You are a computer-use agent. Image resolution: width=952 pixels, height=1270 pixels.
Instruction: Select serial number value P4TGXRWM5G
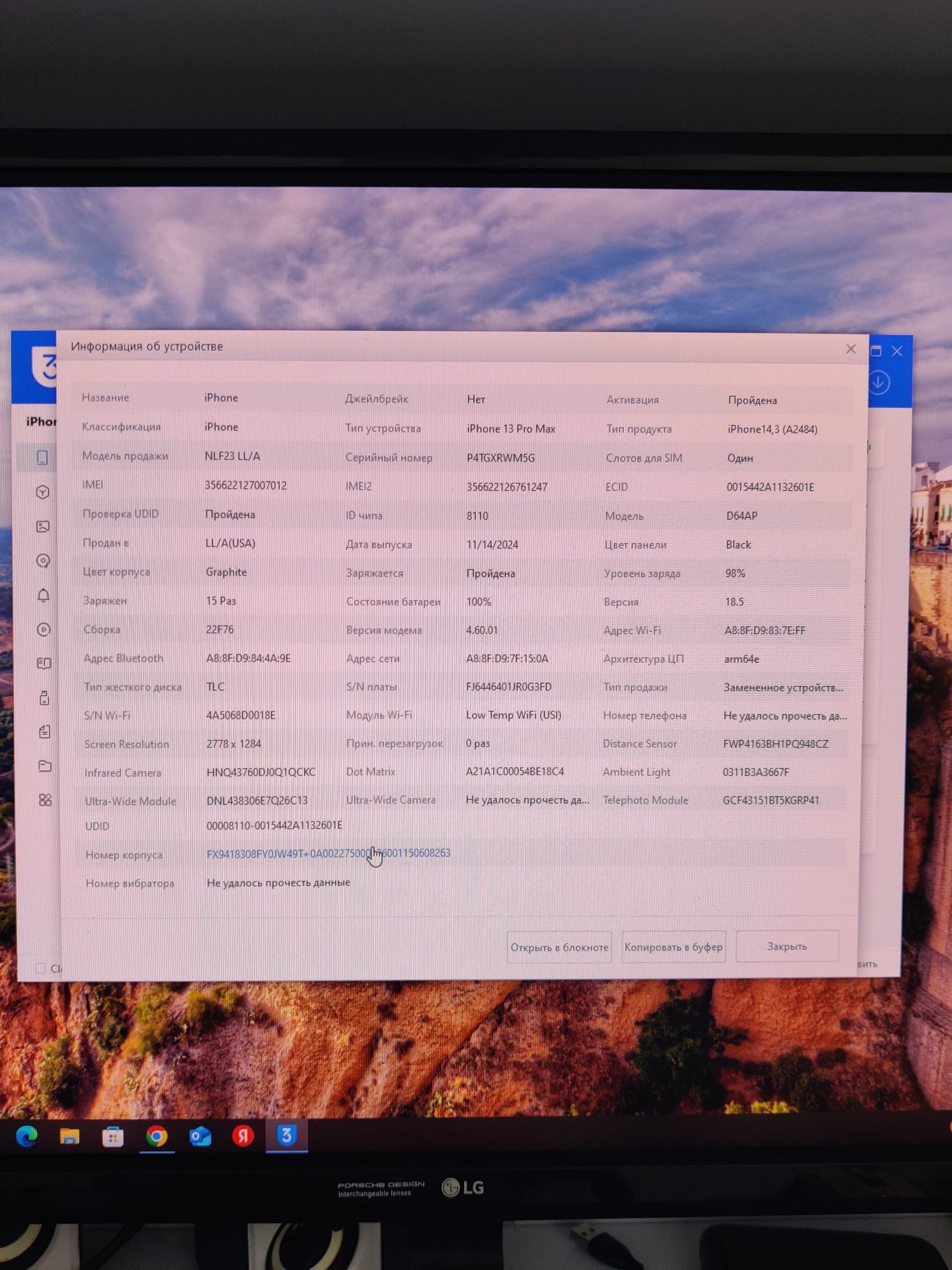point(501,458)
